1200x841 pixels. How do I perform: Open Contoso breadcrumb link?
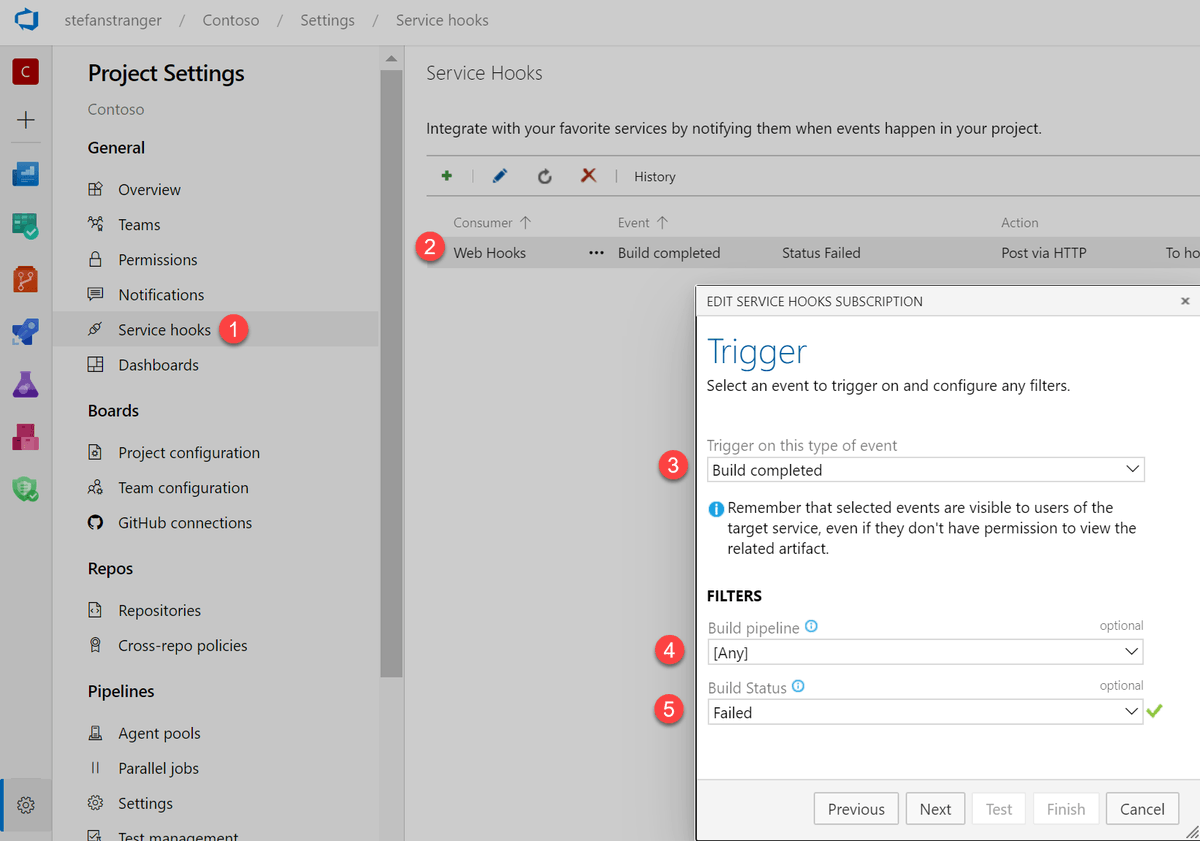231,20
